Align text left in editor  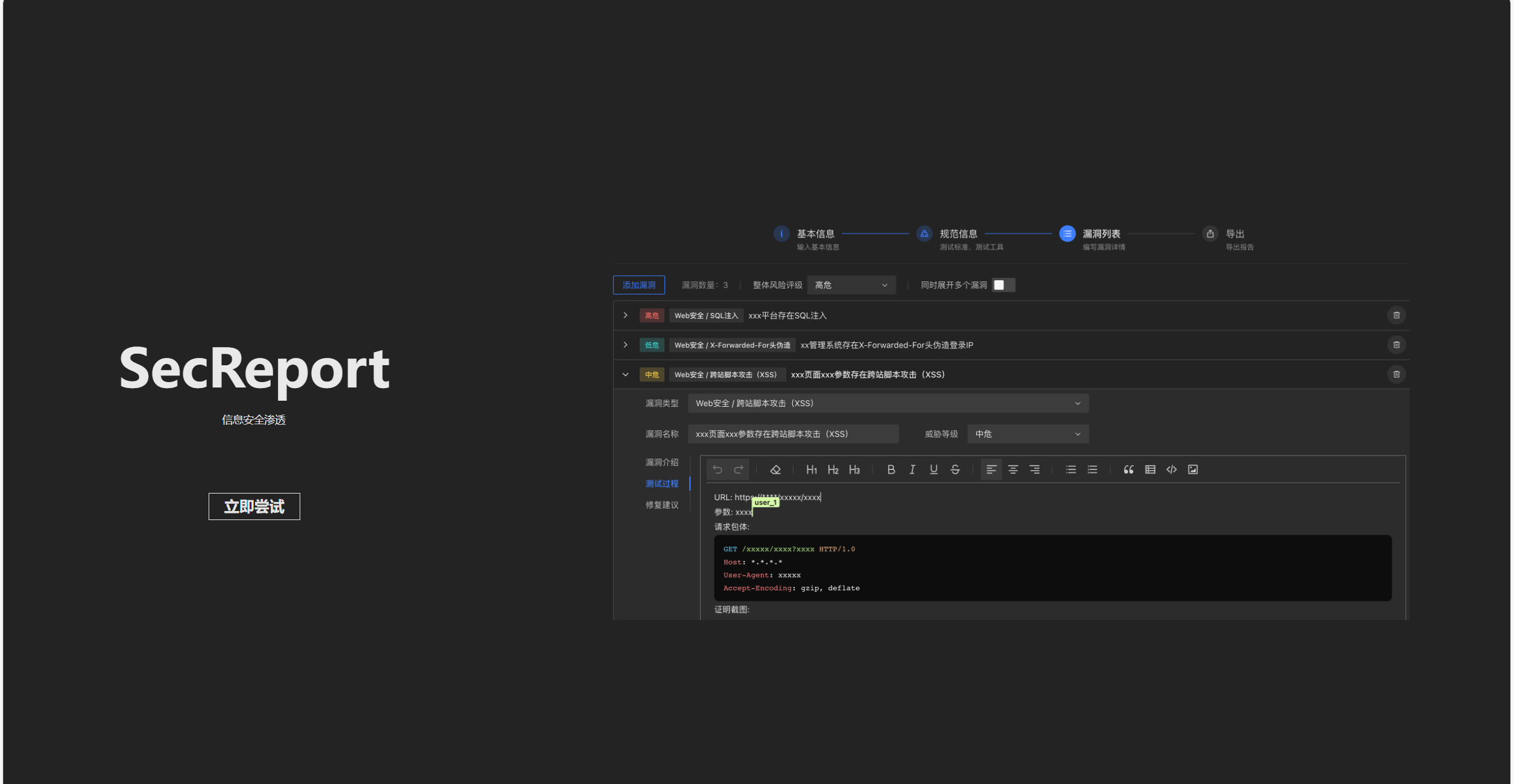[x=991, y=469]
